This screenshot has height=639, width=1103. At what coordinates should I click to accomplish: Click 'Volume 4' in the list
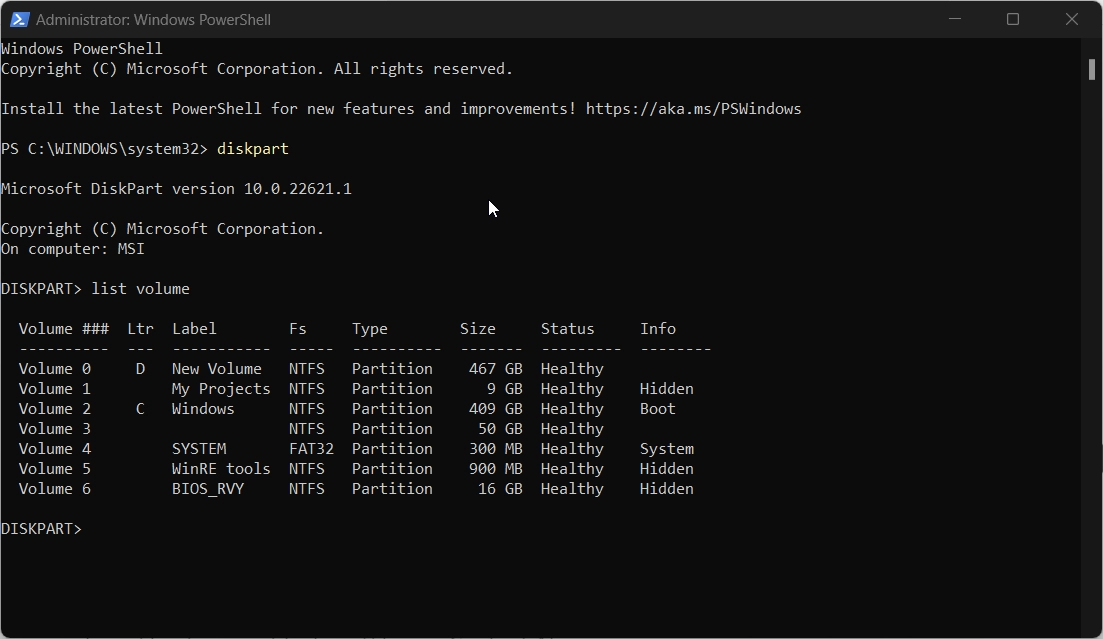(x=54, y=449)
